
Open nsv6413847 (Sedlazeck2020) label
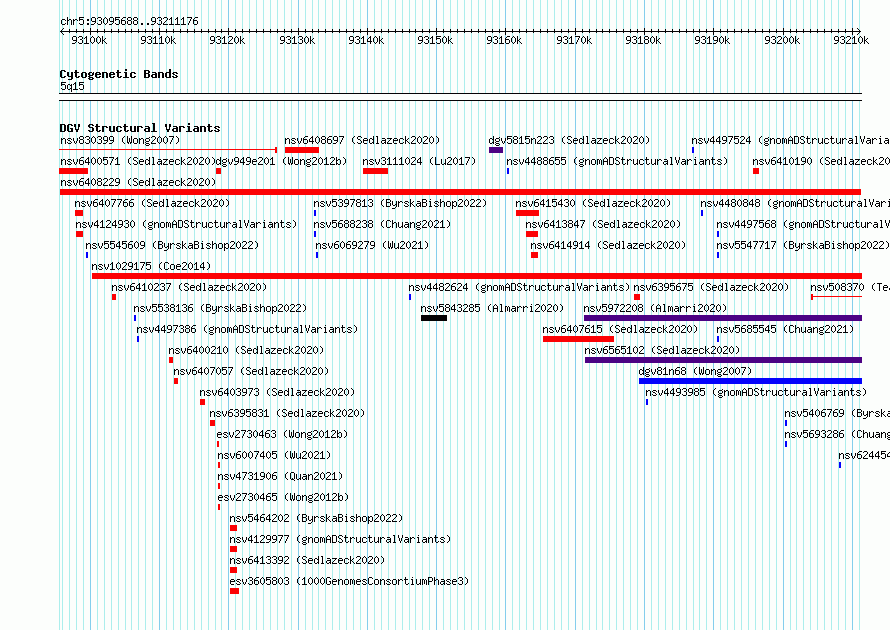(603, 224)
